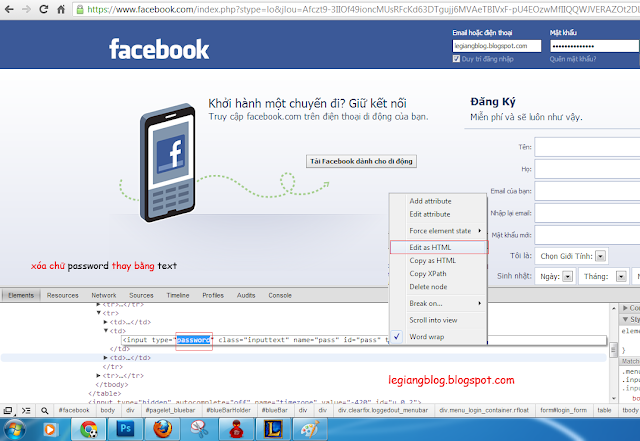Open the Windows Start orb
Image resolution: width=640 pixels, height=441 pixels.
coord(15,429)
